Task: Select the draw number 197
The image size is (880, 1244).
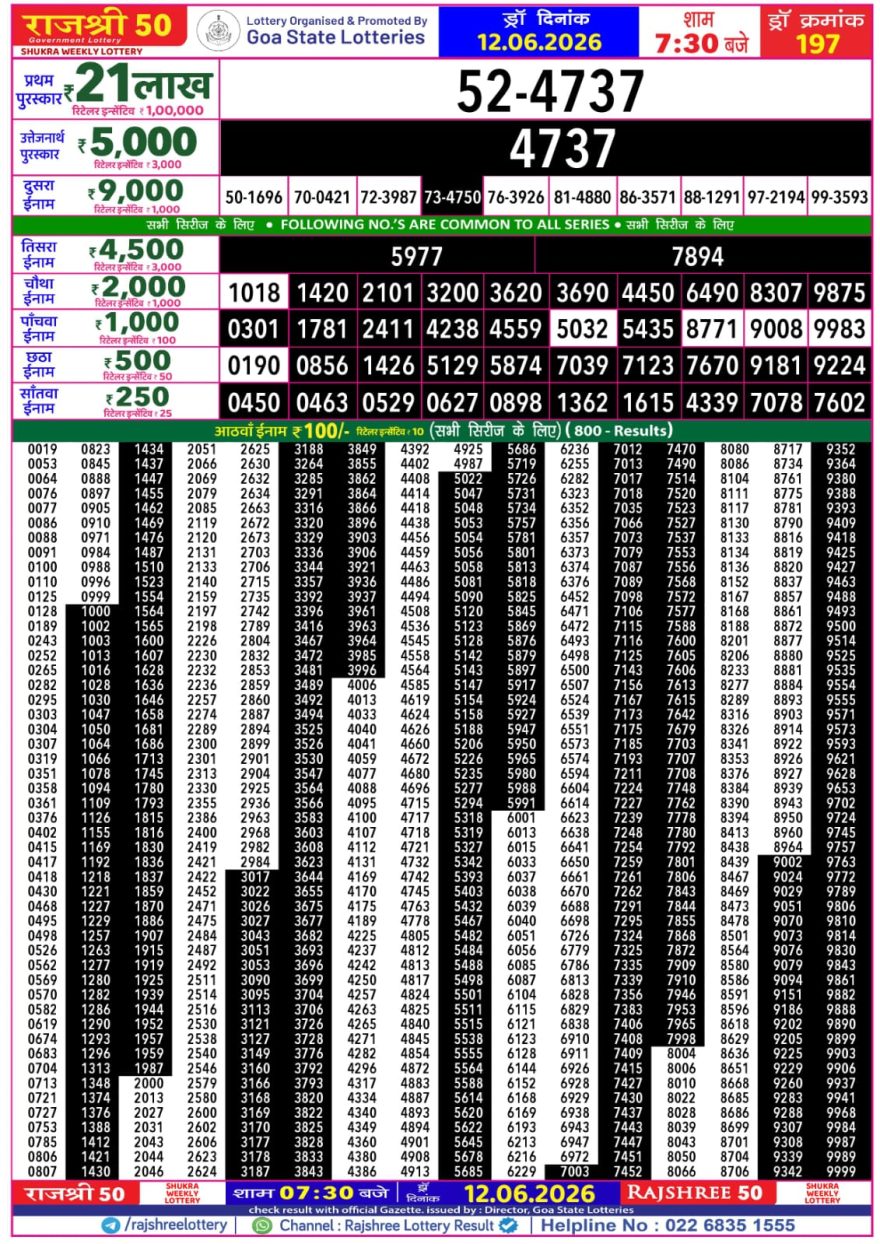Action: point(818,43)
